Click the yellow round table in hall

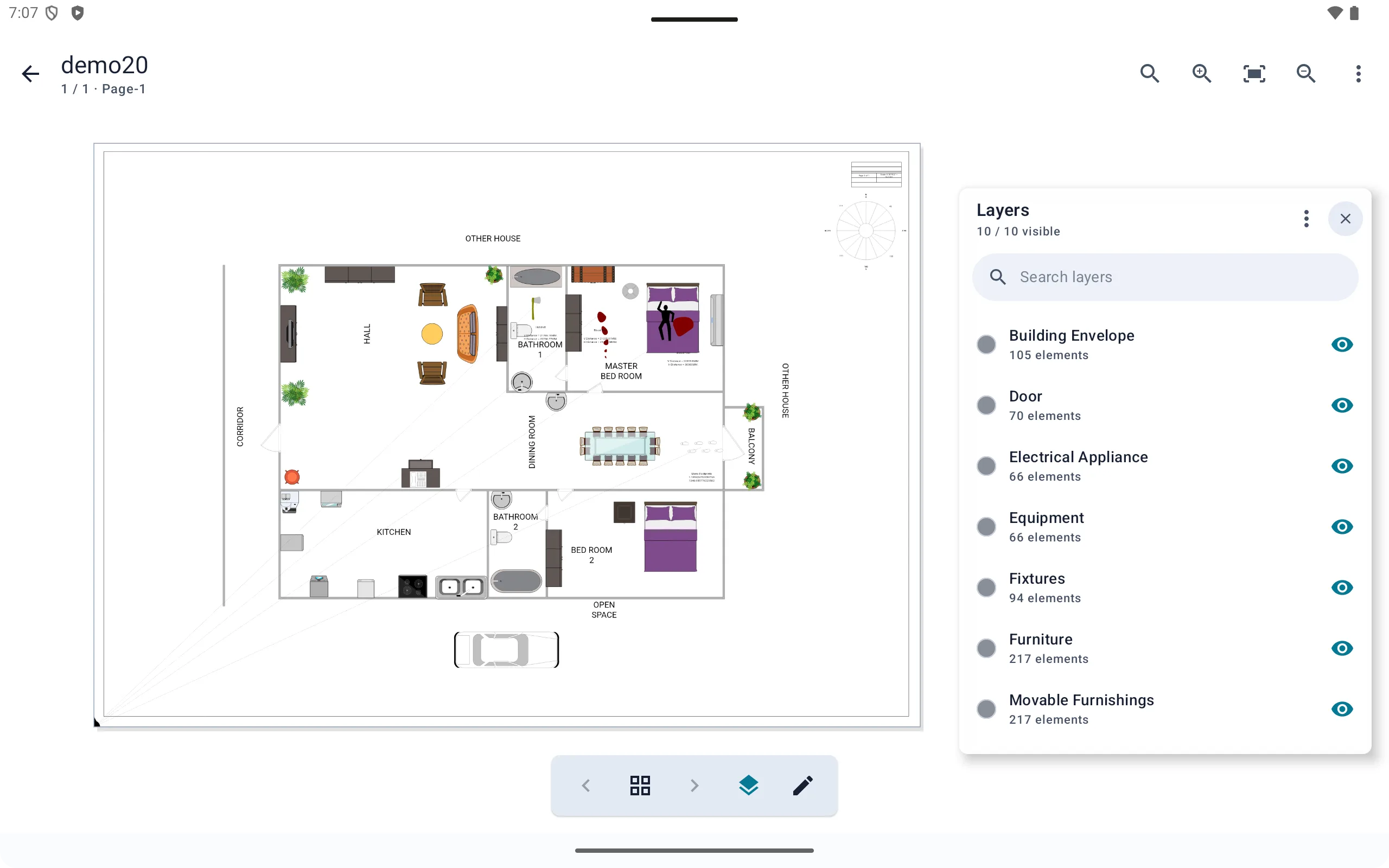click(x=432, y=334)
